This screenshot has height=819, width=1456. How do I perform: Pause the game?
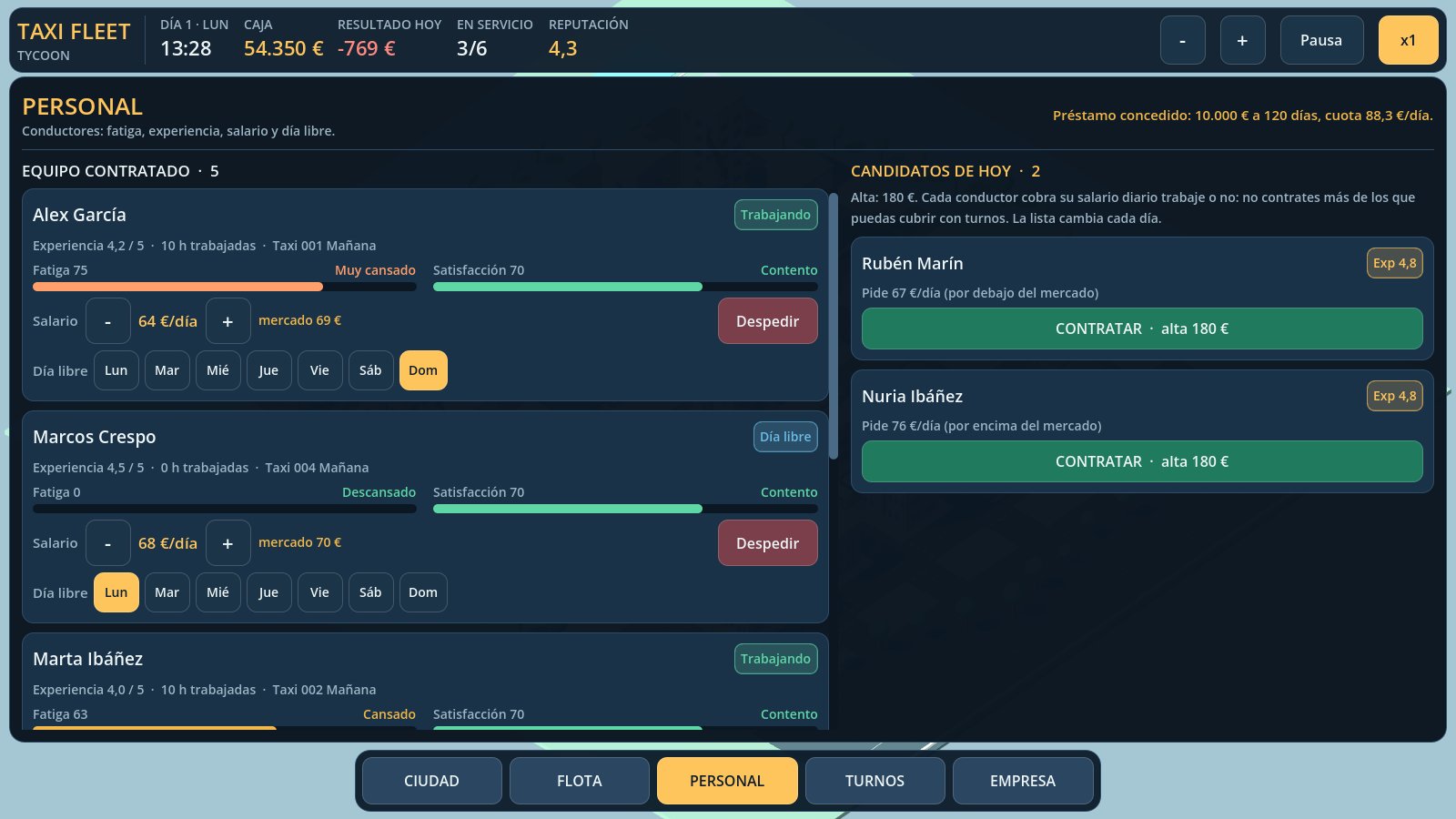click(x=1321, y=40)
